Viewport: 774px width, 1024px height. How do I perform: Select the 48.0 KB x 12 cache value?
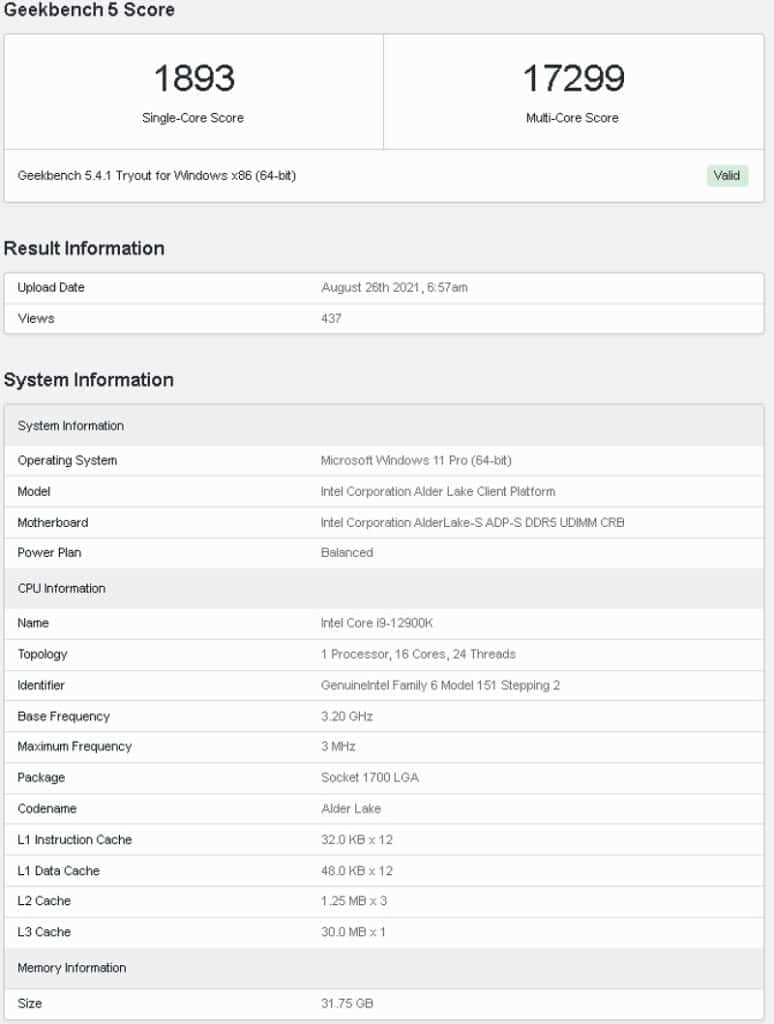pos(357,871)
